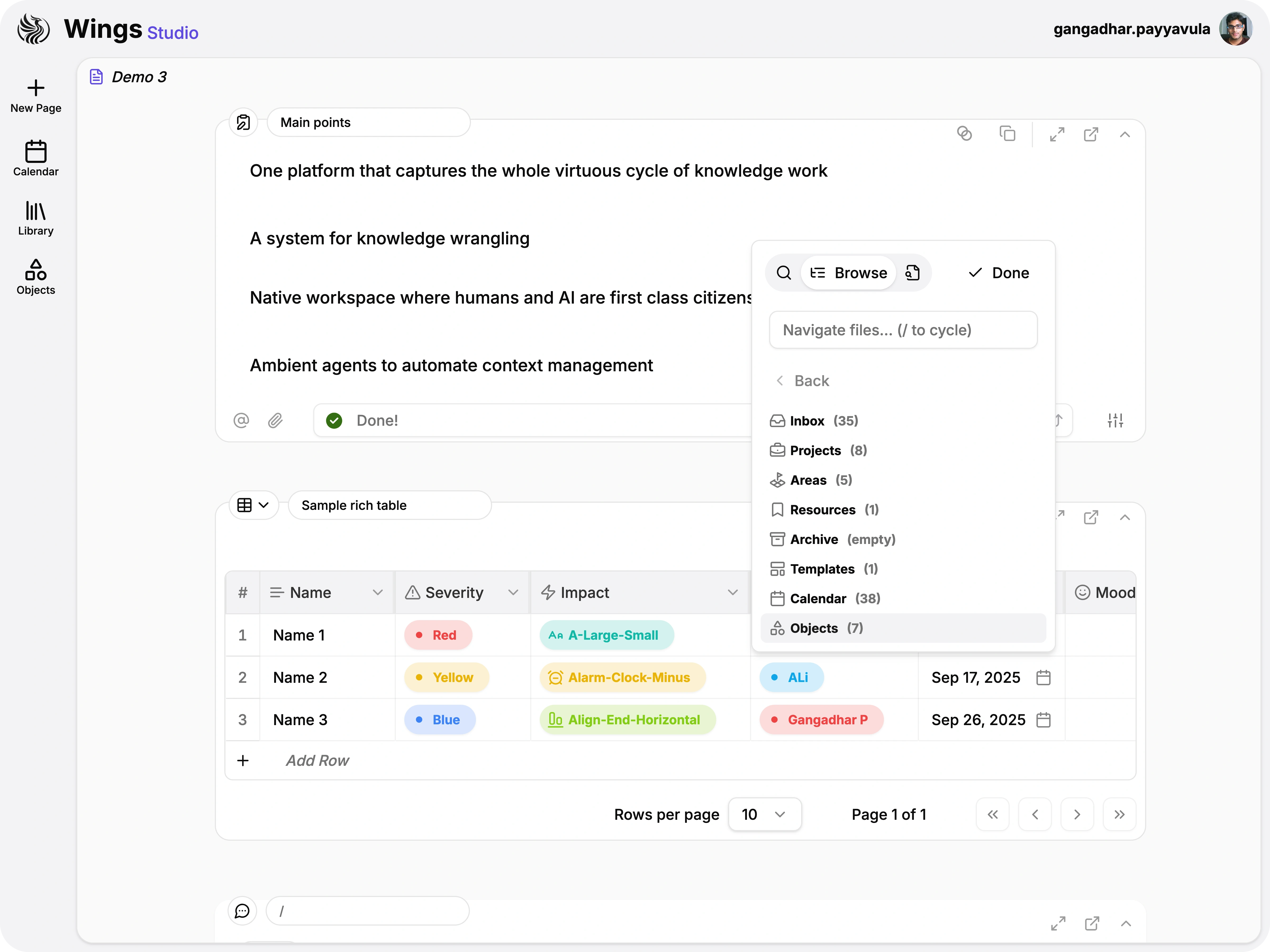Screen dimensions: 1270x952
Task: Click the New Page plus icon
Action: (x=36, y=88)
